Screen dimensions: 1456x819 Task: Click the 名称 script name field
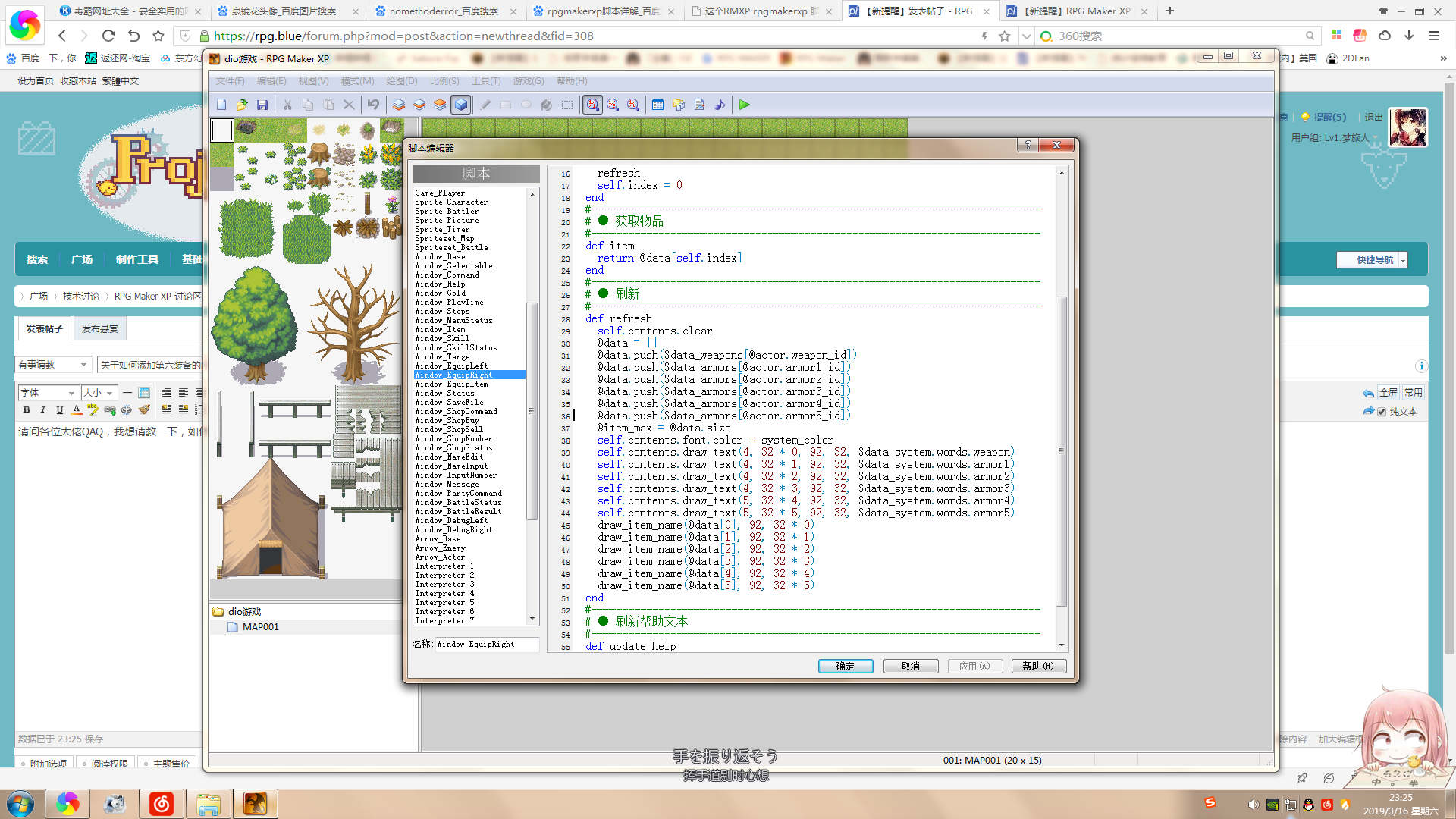tap(487, 645)
